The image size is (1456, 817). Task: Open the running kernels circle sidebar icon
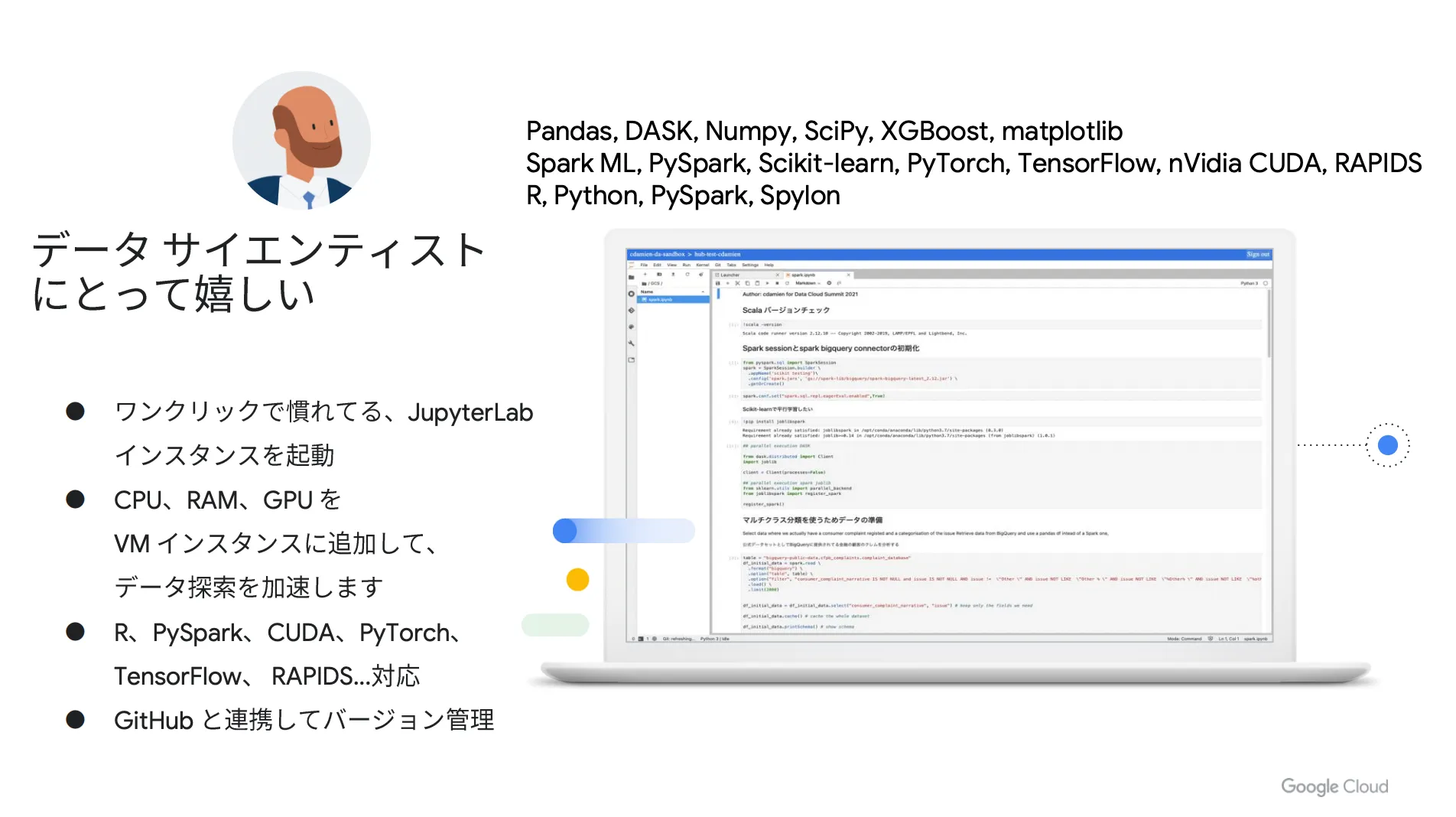(x=632, y=294)
